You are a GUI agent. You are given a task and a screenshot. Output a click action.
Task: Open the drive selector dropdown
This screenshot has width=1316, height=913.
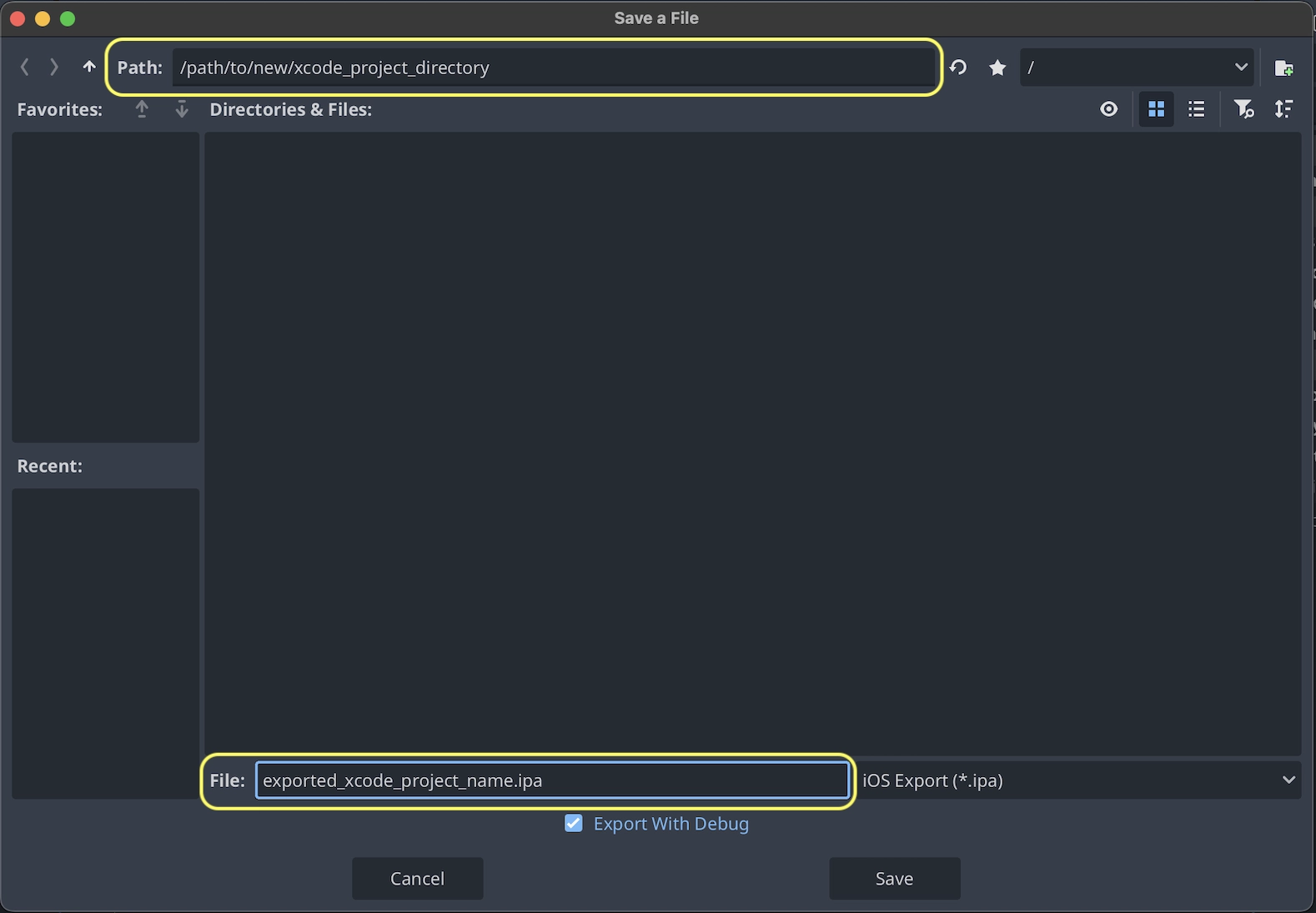pyautogui.click(x=1136, y=68)
